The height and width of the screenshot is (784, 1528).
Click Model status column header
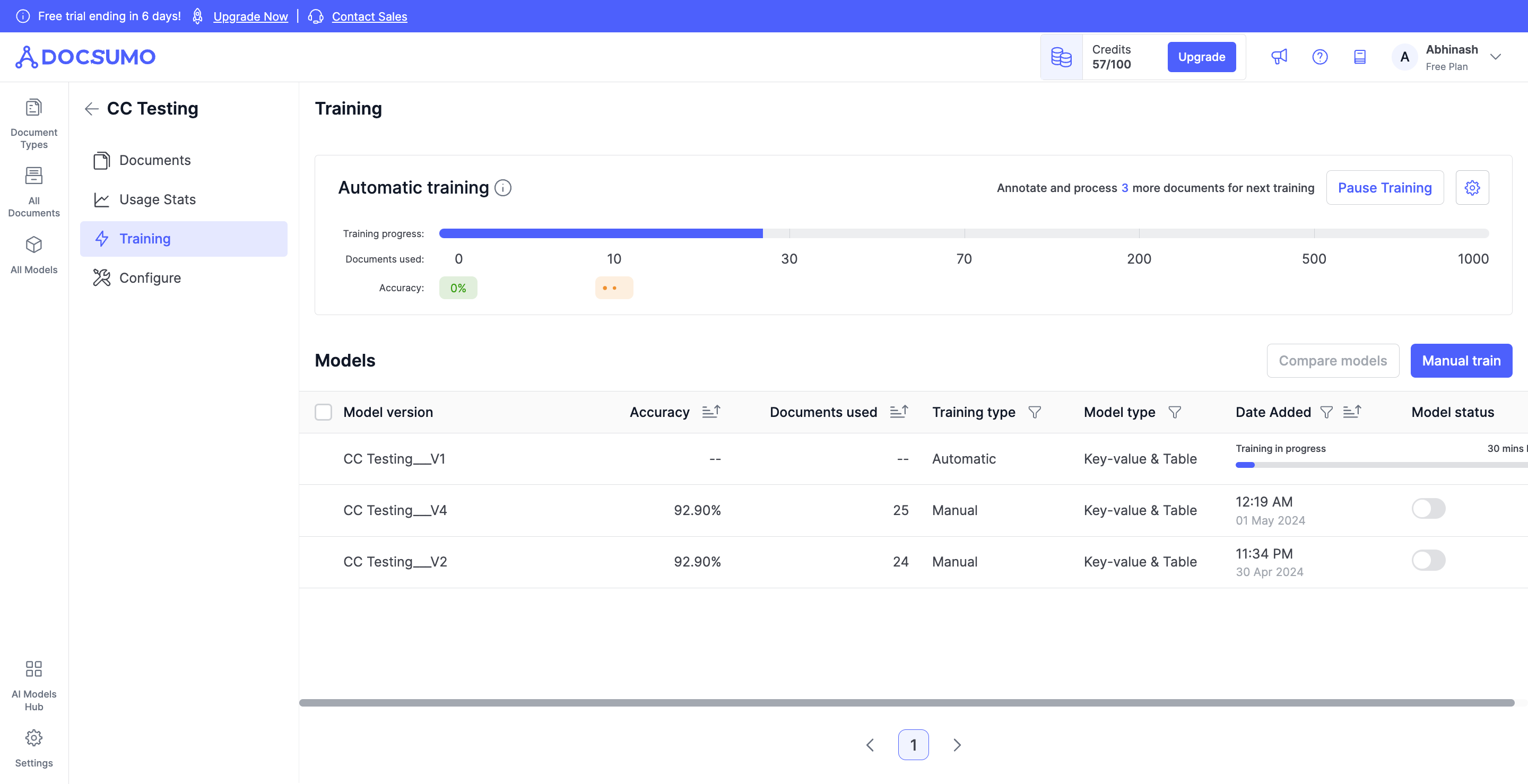1452,412
